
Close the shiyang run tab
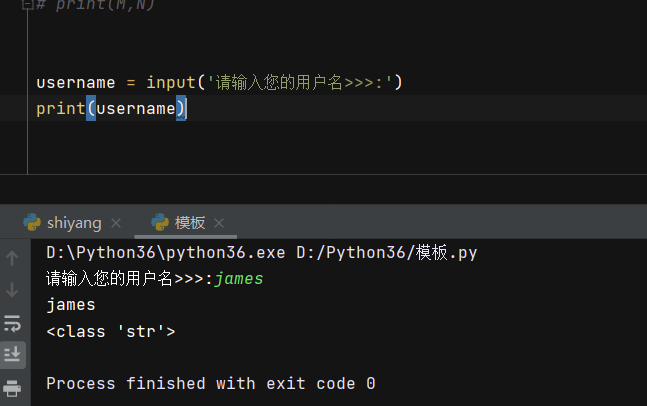[116, 223]
